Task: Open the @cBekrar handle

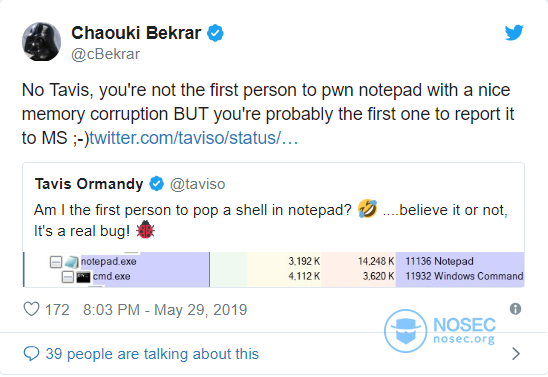Action: 106,54
